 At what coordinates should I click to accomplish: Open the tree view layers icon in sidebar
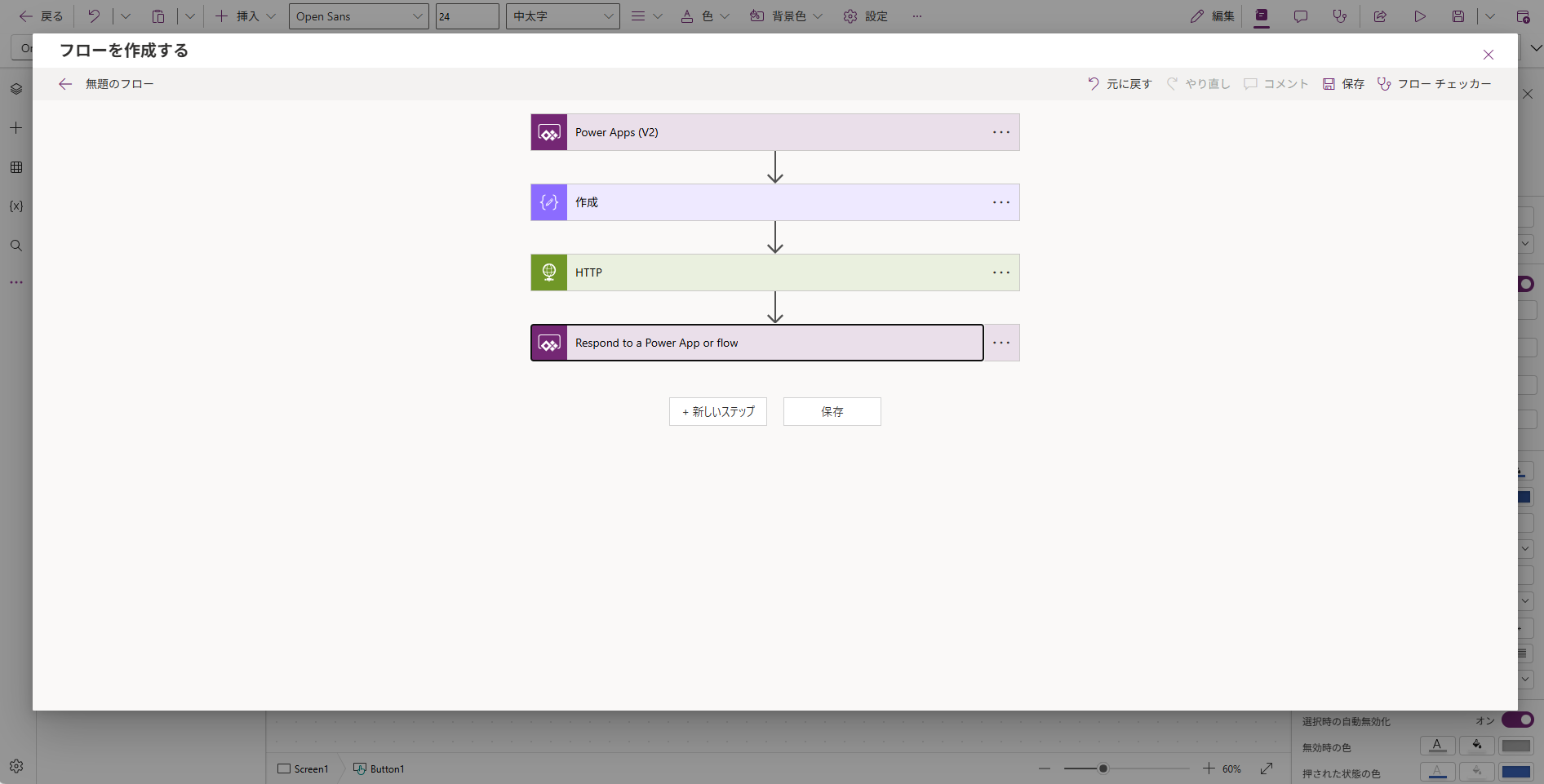(x=16, y=89)
